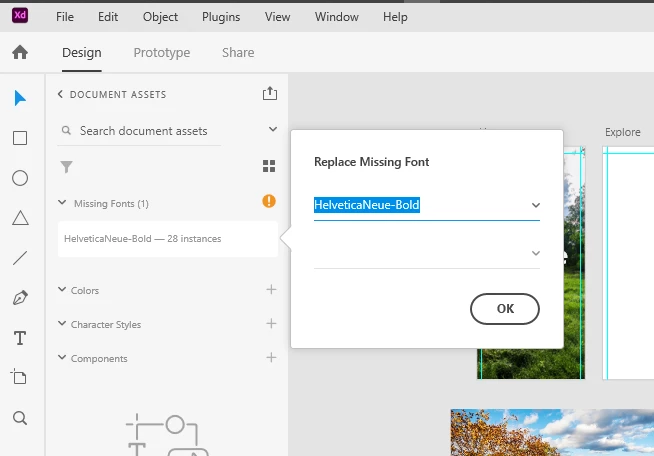
Task: Select the autumn tree sky image
Action: coord(552,433)
